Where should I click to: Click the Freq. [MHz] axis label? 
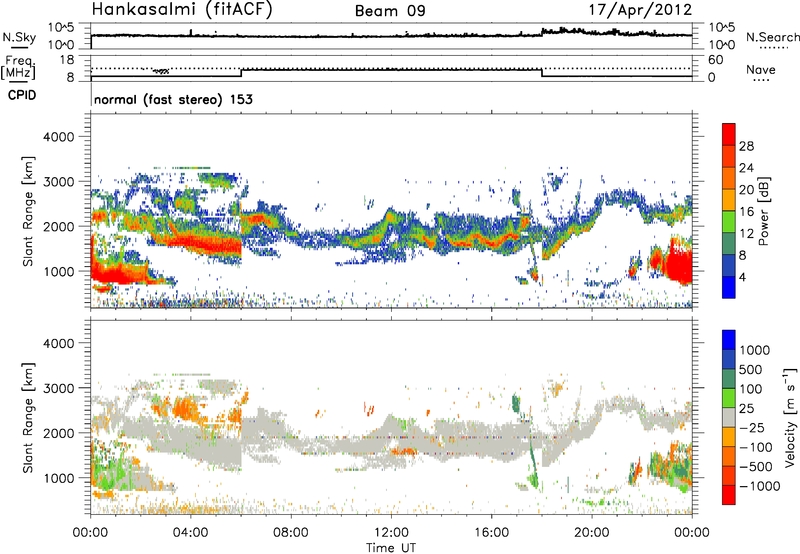[x=18, y=67]
